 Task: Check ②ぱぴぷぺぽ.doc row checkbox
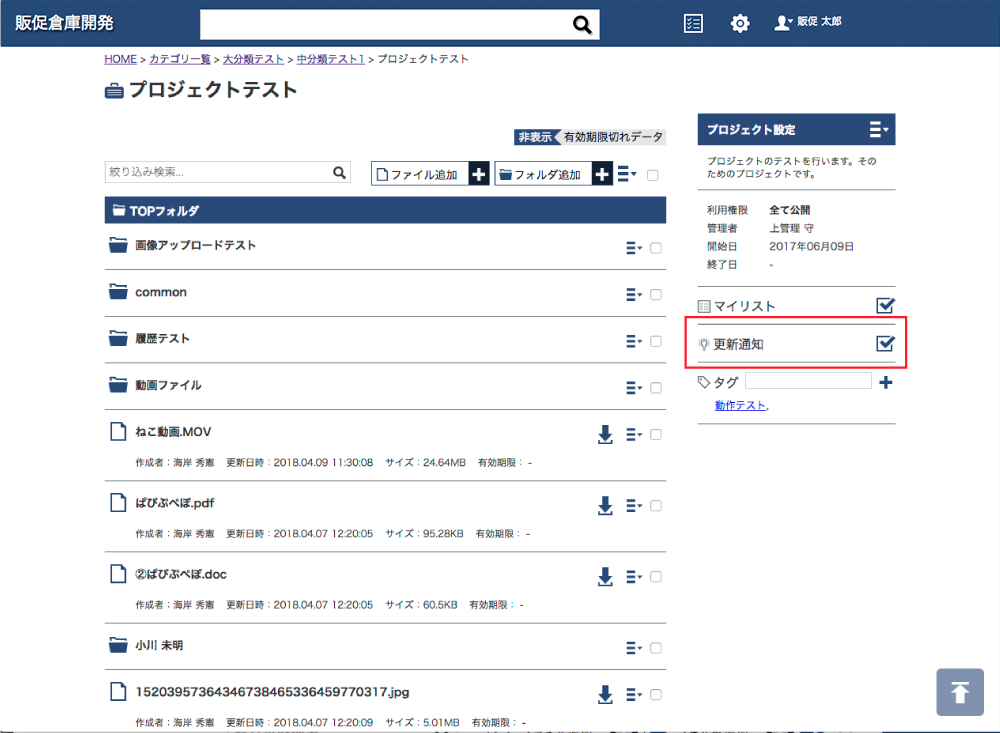[656, 577]
